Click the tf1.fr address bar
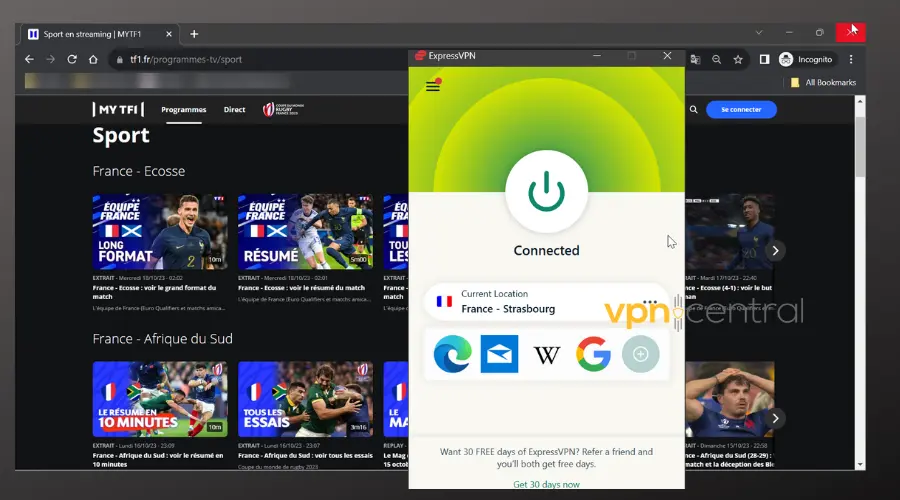The width and height of the screenshot is (900, 500). pyautogui.click(x=258, y=59)
